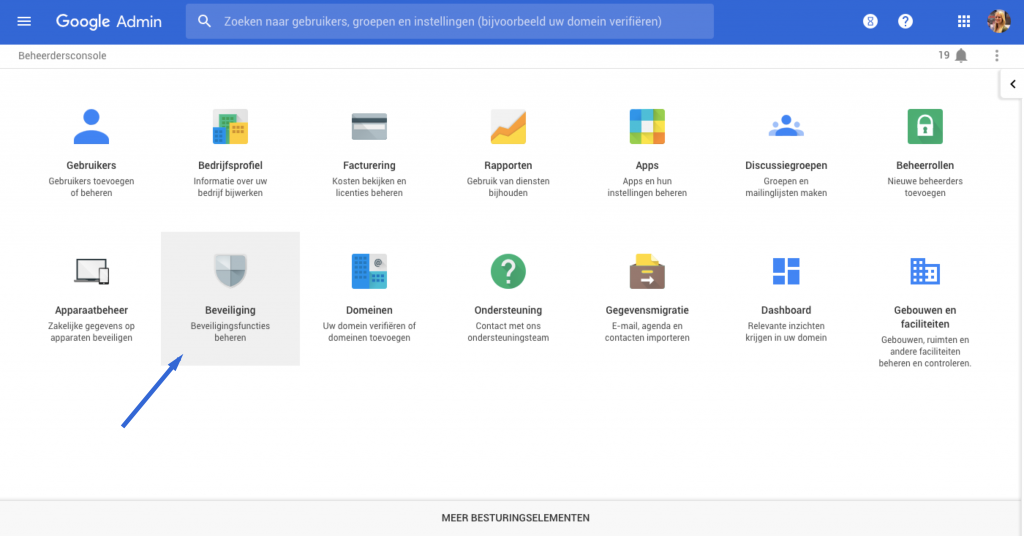Click 'Relevante inzichten krijgen in uw domein' text

pyautogui.click(x=786, y=332)
